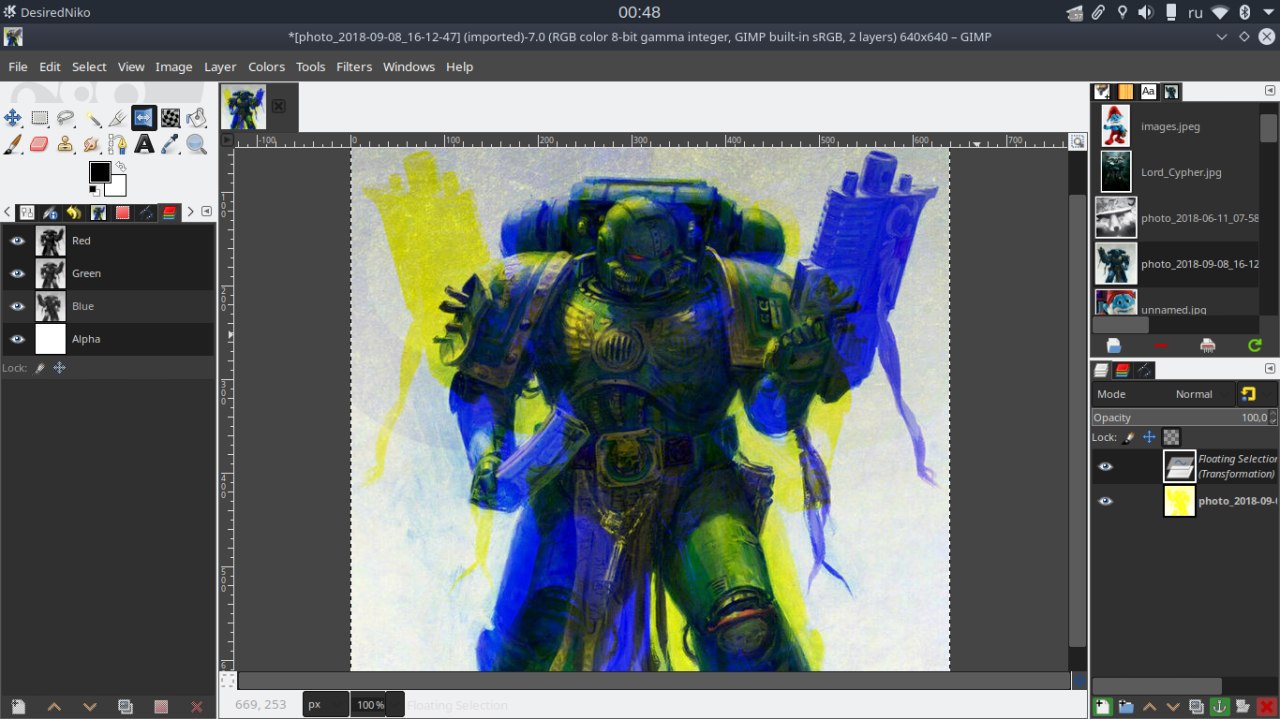Select the Text tool
Viewport: 1280px width, 719px height.
[x=144, y=144]
